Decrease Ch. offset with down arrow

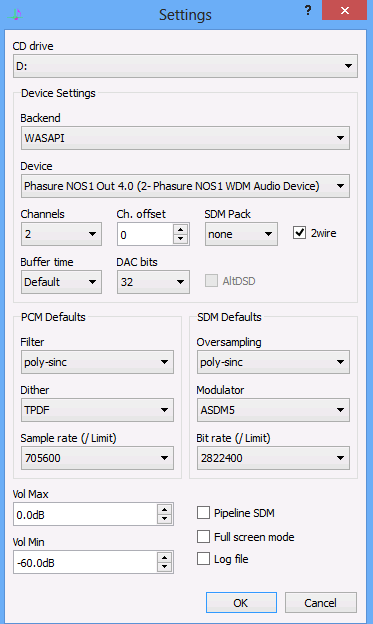pyautogui.click(x=181, y=239)
